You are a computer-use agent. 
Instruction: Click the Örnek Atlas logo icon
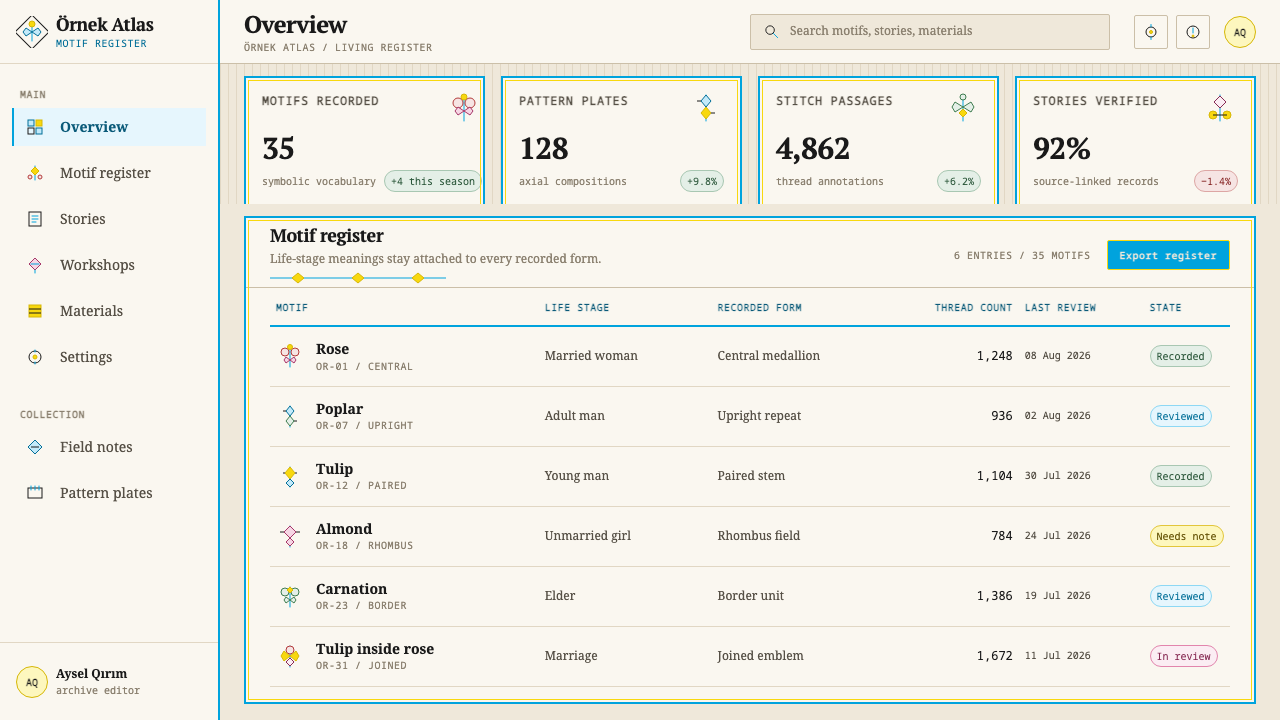point(32,32)
